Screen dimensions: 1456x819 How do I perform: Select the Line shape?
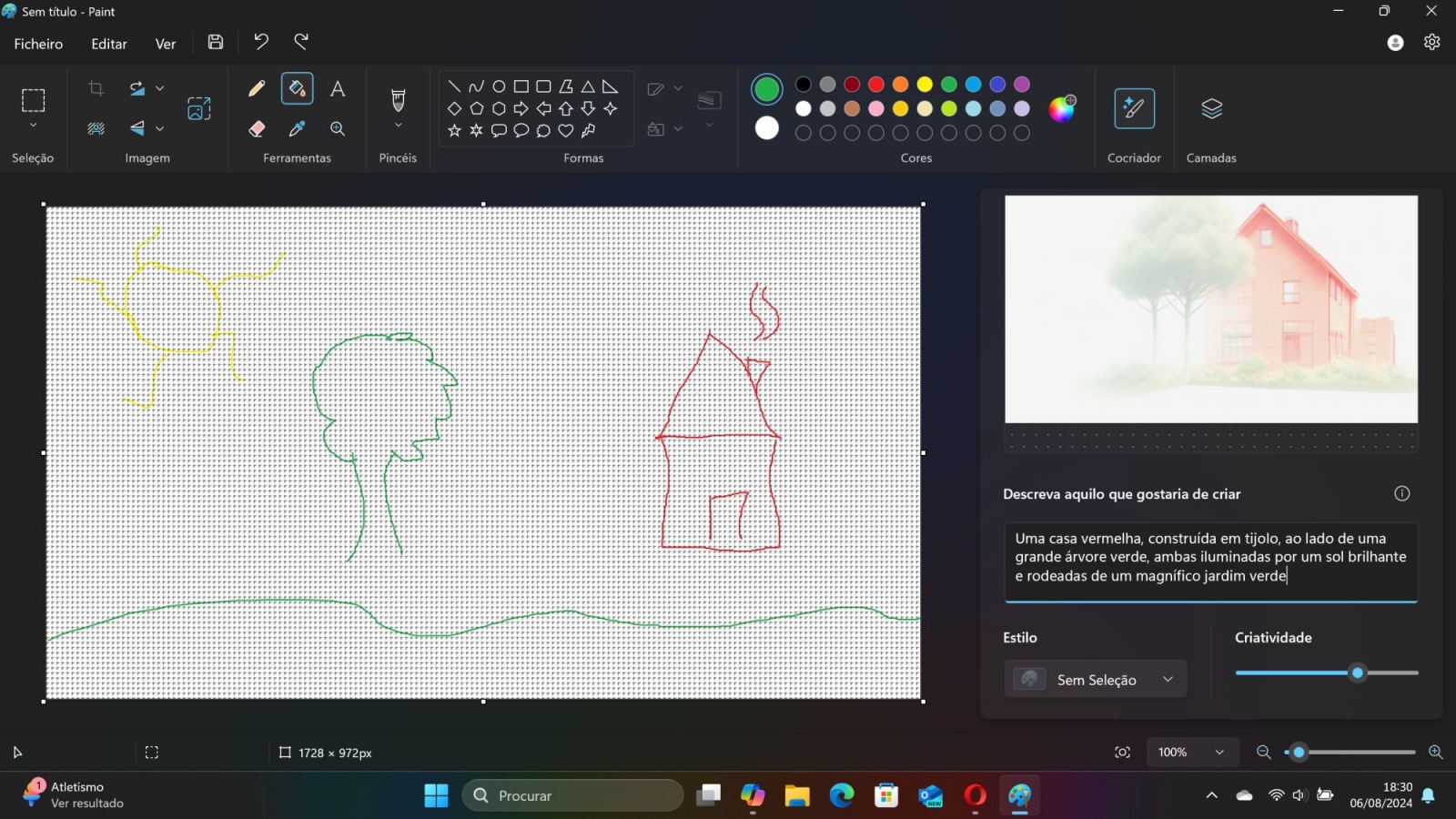pyautogui.click(x=454, y=86)
